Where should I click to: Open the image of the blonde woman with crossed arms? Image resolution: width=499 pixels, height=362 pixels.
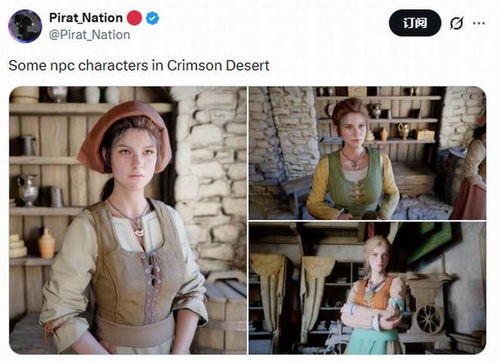367,288
